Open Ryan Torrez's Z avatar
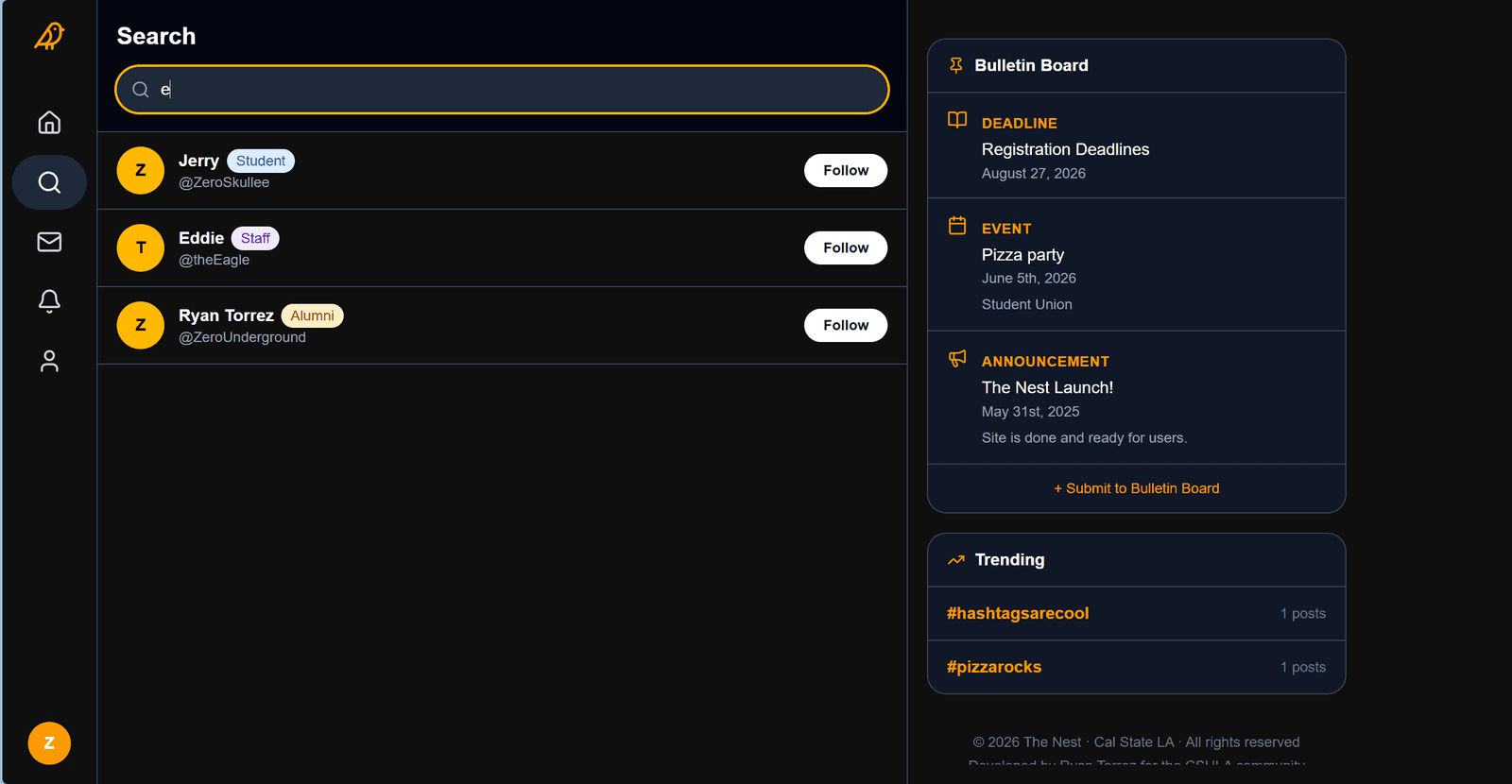Image resolution: width=1512 pixels, height=784 pixels. click(141, 325)
